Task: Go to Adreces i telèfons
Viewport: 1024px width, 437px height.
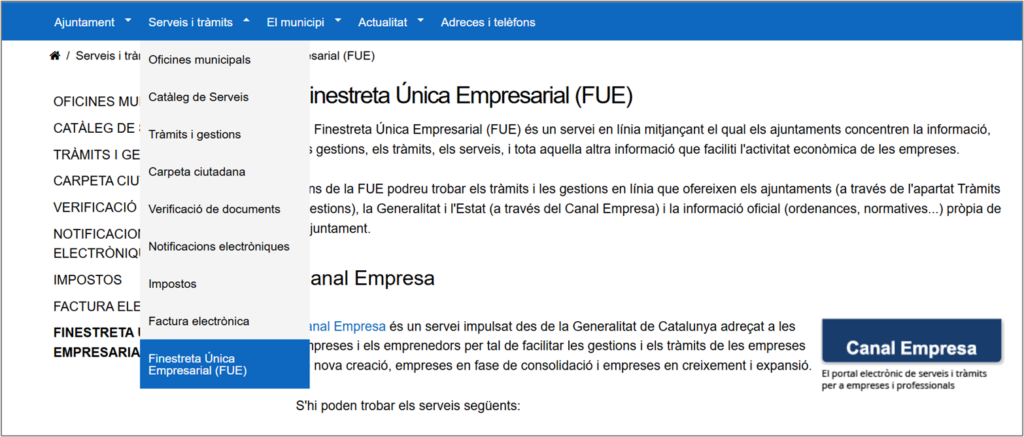Action: [488, 22]
